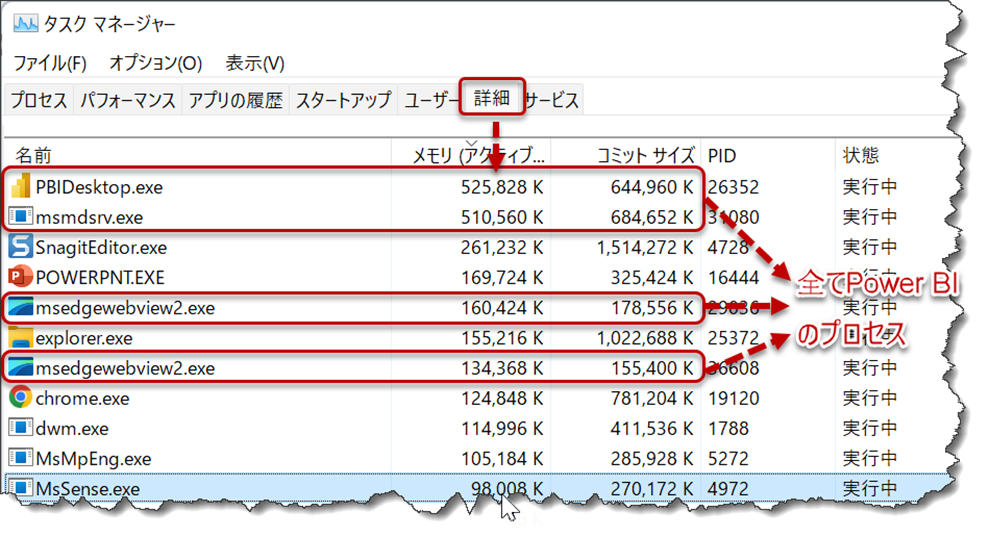Image resolution: width=990 pixels, height=538 pixels.
Task: Open the ファイル(F) menu
Action: click(x=50, y=63)
